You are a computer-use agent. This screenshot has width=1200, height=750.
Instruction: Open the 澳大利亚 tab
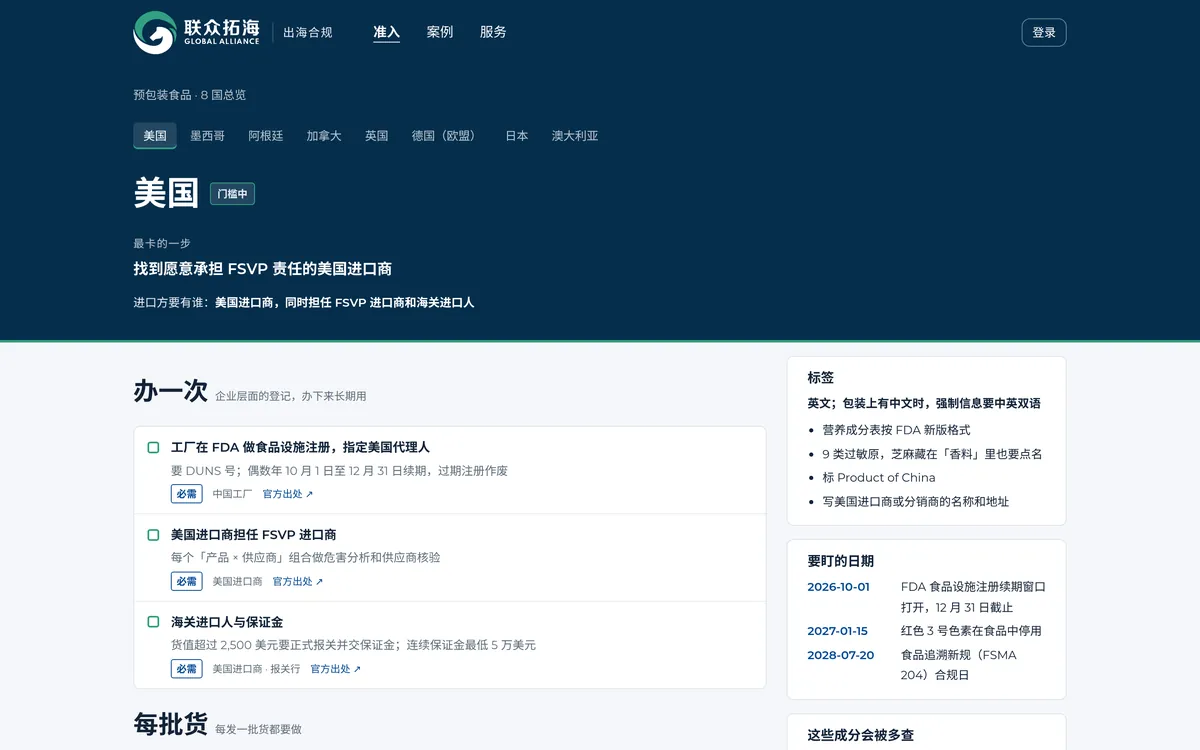click(575, 136)
